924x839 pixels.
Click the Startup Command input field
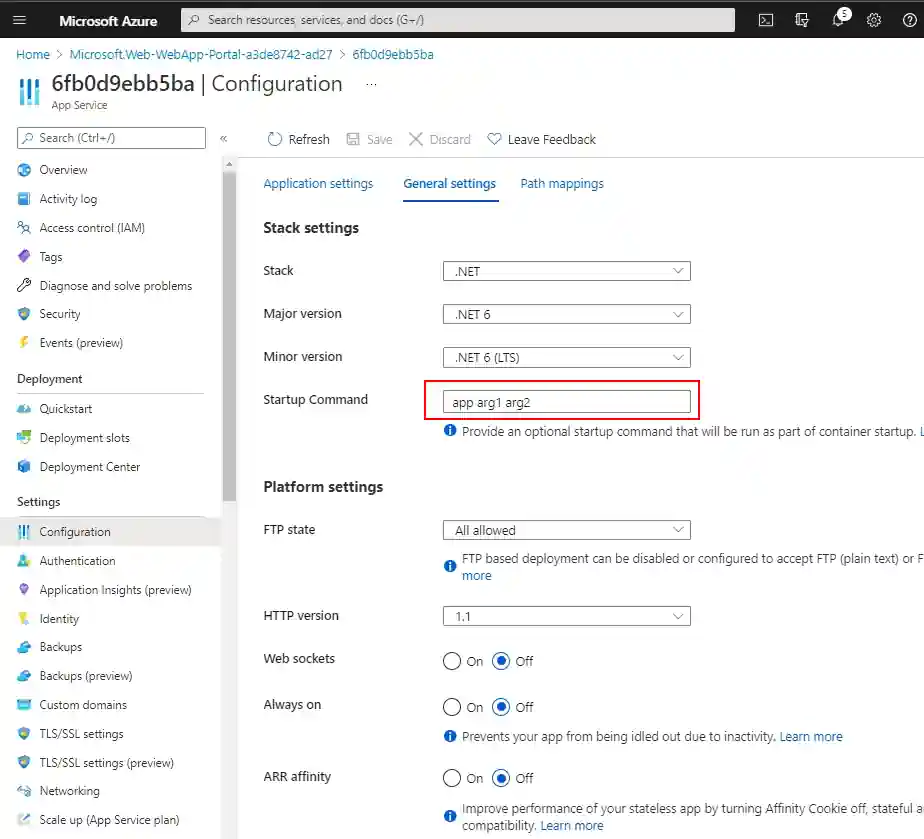[x=566, y=402]
